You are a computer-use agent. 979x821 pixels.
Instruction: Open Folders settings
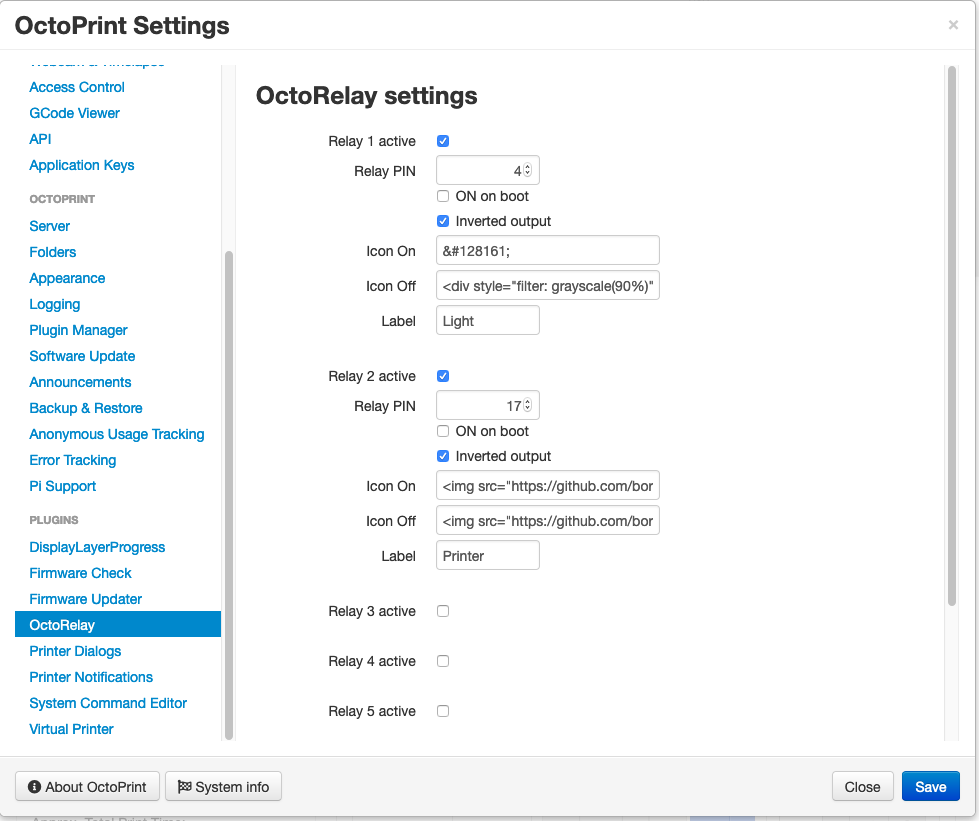click(52, 252)
